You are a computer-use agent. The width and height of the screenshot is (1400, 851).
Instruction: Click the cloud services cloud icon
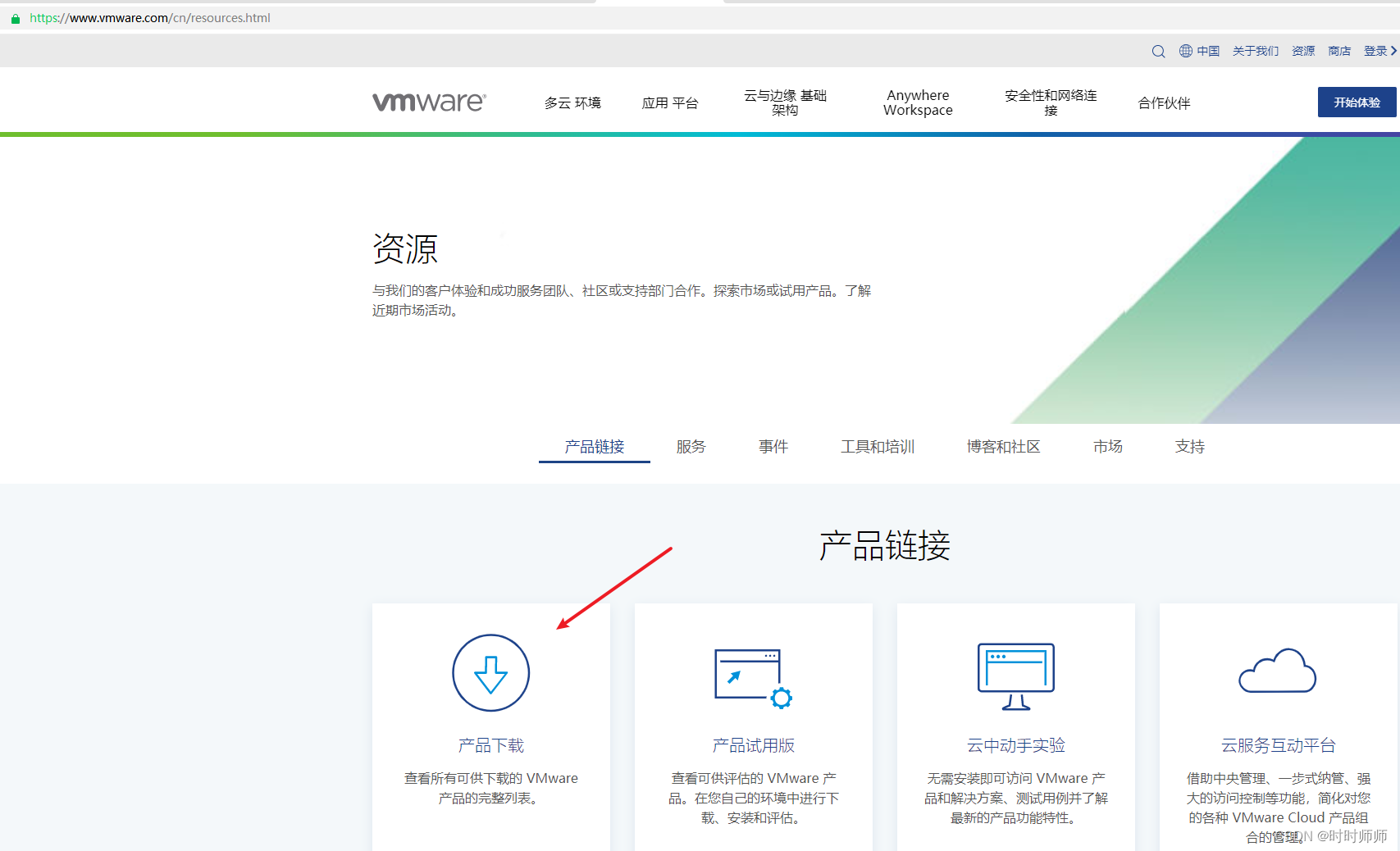(1278, 671)
